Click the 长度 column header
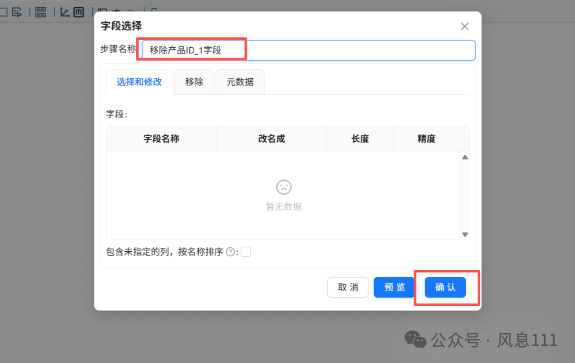The height and width of the screenshot is (363, 575). (x=360, y=139)
